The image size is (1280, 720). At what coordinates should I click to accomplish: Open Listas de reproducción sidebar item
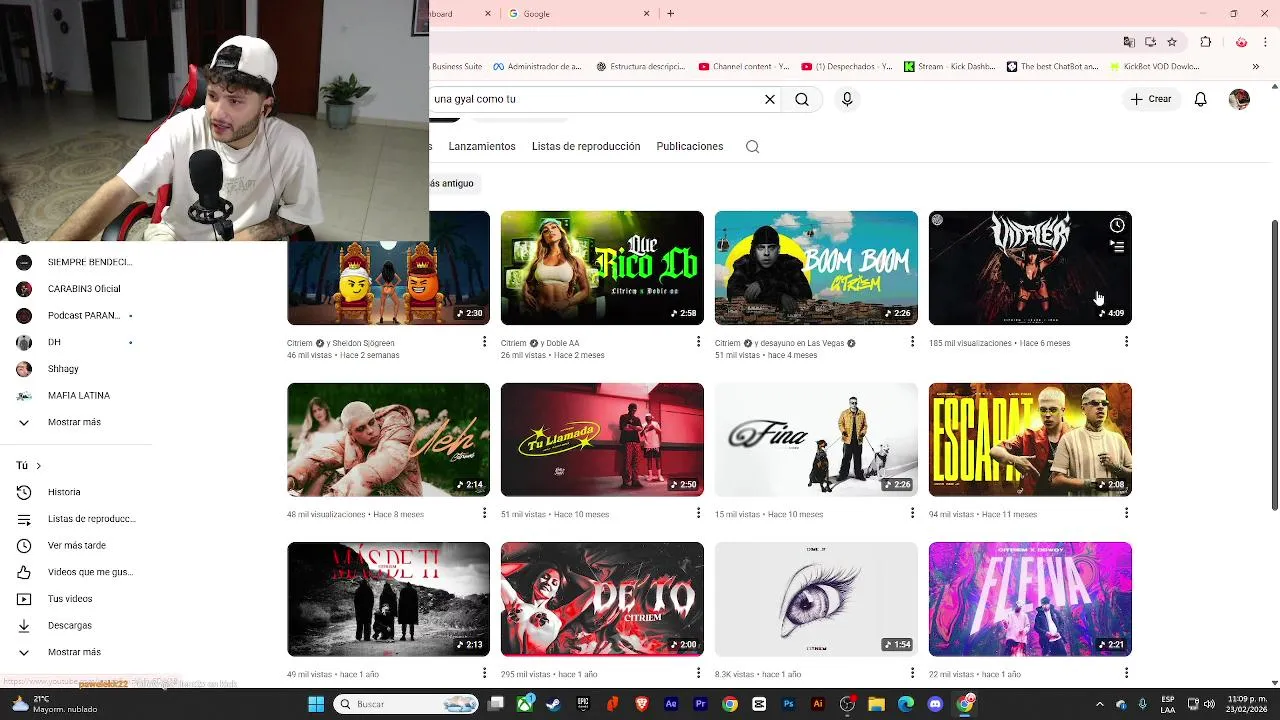(x=76, y=519)
